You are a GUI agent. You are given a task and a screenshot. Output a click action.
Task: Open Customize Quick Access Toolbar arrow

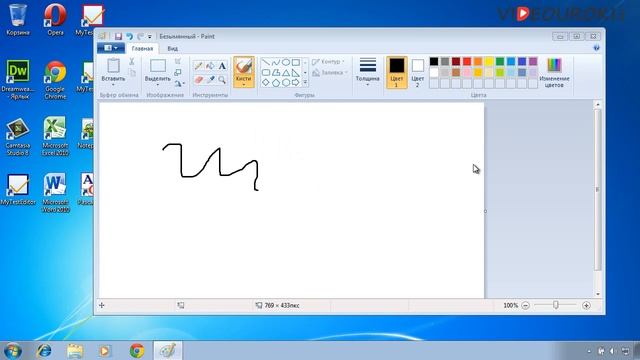click(150, 37)
